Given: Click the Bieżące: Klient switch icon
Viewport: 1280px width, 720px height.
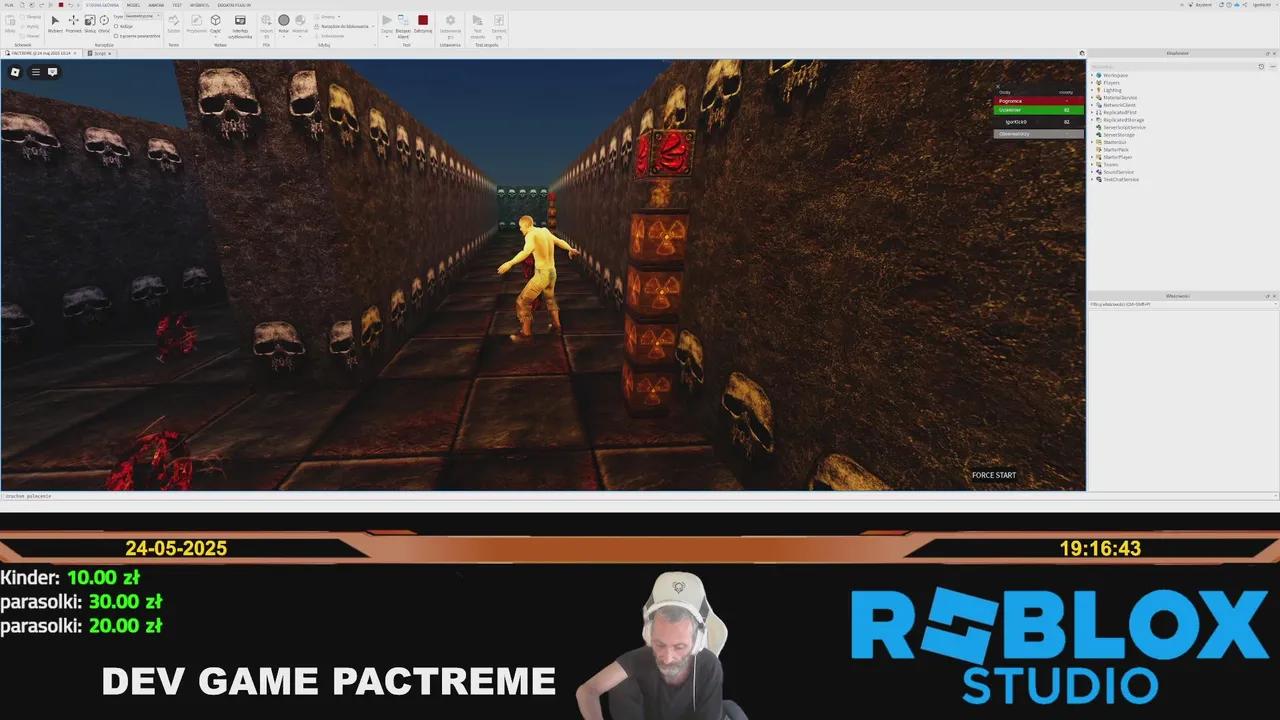Looking at the screenshot, I should click(403, 20).
